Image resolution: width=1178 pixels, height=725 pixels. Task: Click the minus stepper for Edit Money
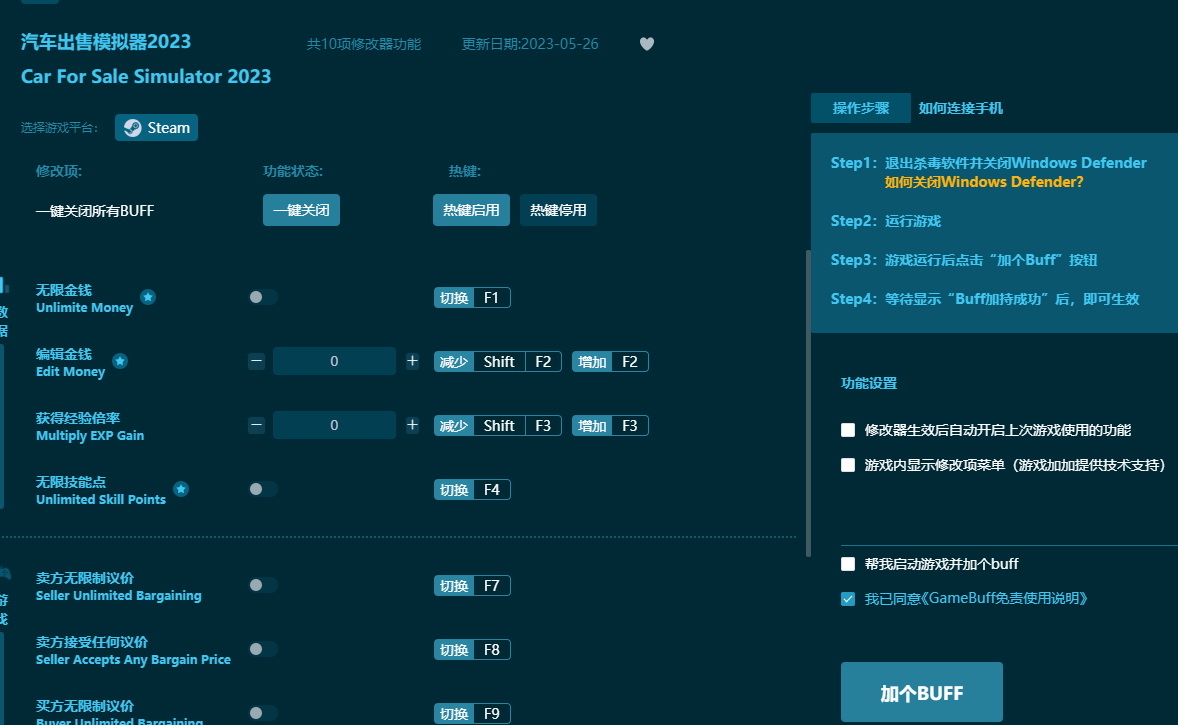tap(256, 361)
